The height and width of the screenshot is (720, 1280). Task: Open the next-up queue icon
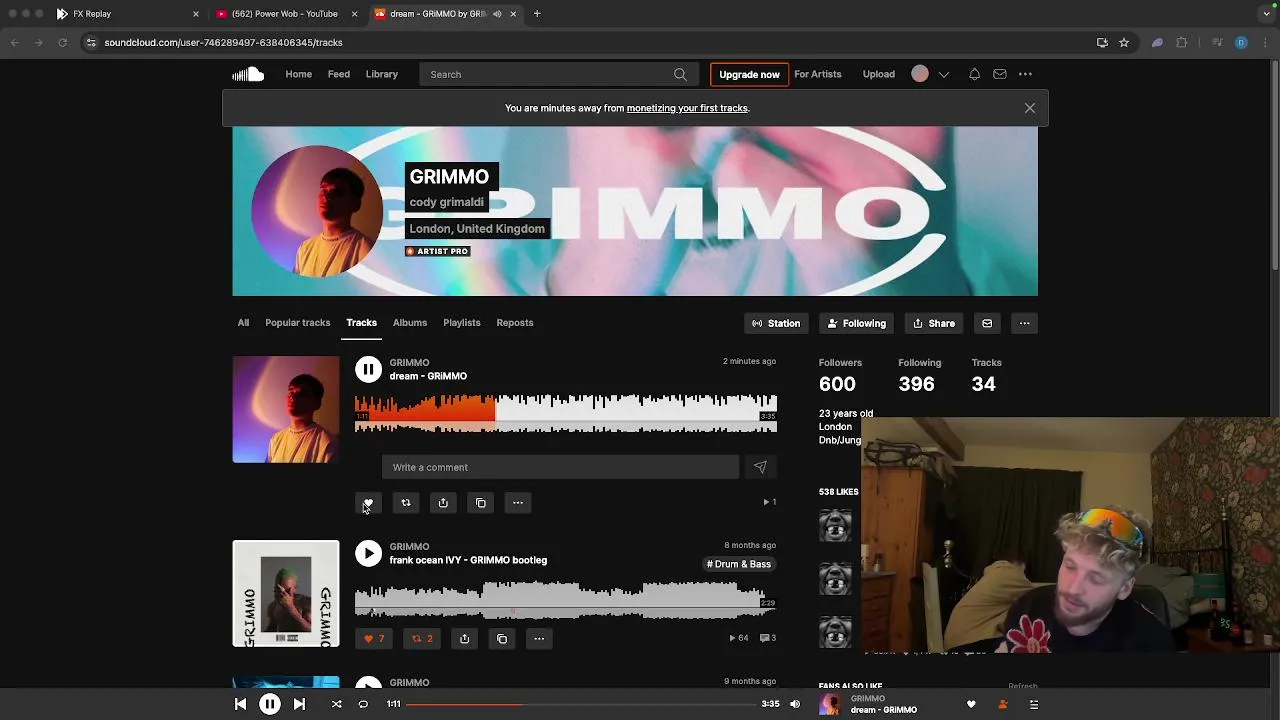click(1034, 704)
